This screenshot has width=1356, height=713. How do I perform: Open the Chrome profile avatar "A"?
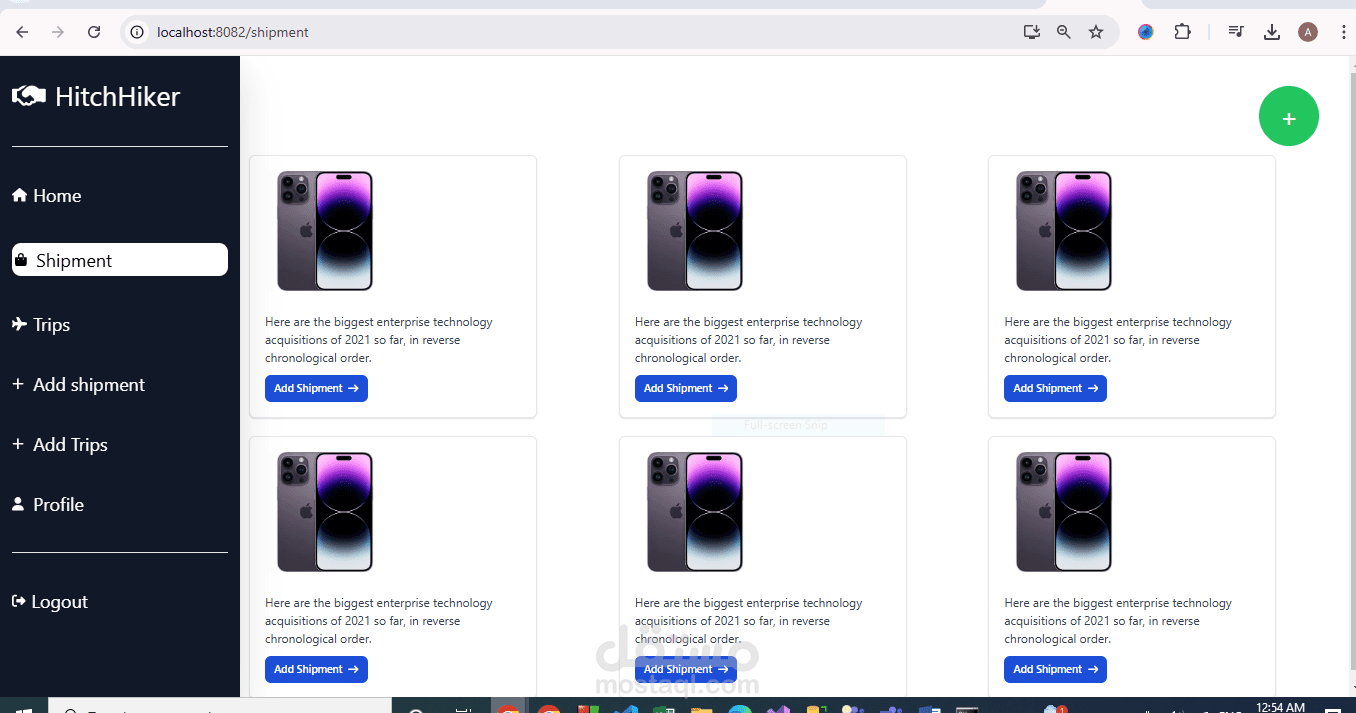(x=1308, y=32)
